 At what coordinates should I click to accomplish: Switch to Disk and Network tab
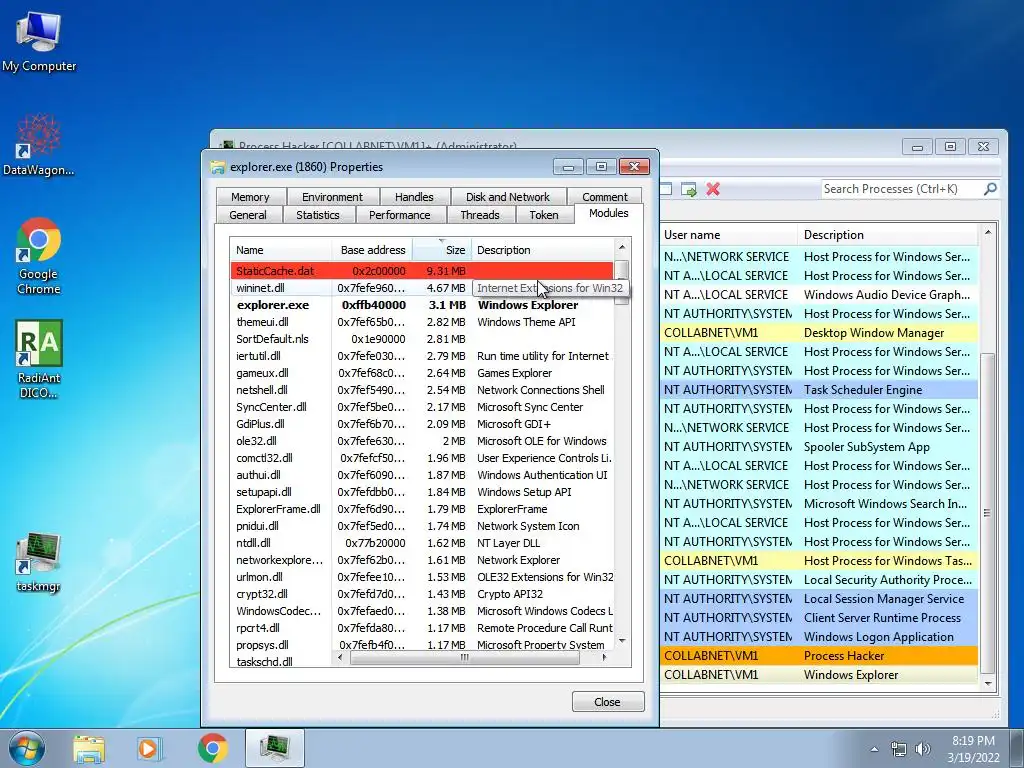click(x=507, y=197)
